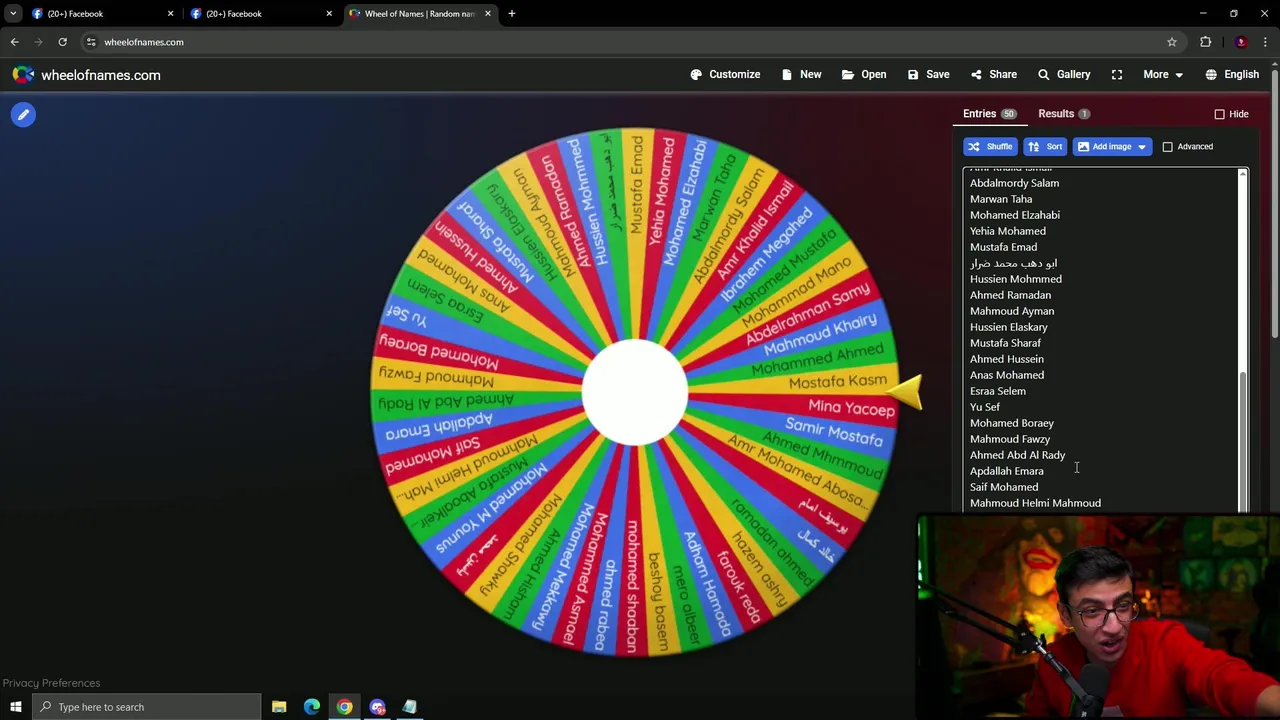1280x720 pixels.
Task: Click the address bar URL
Action: 144,42
